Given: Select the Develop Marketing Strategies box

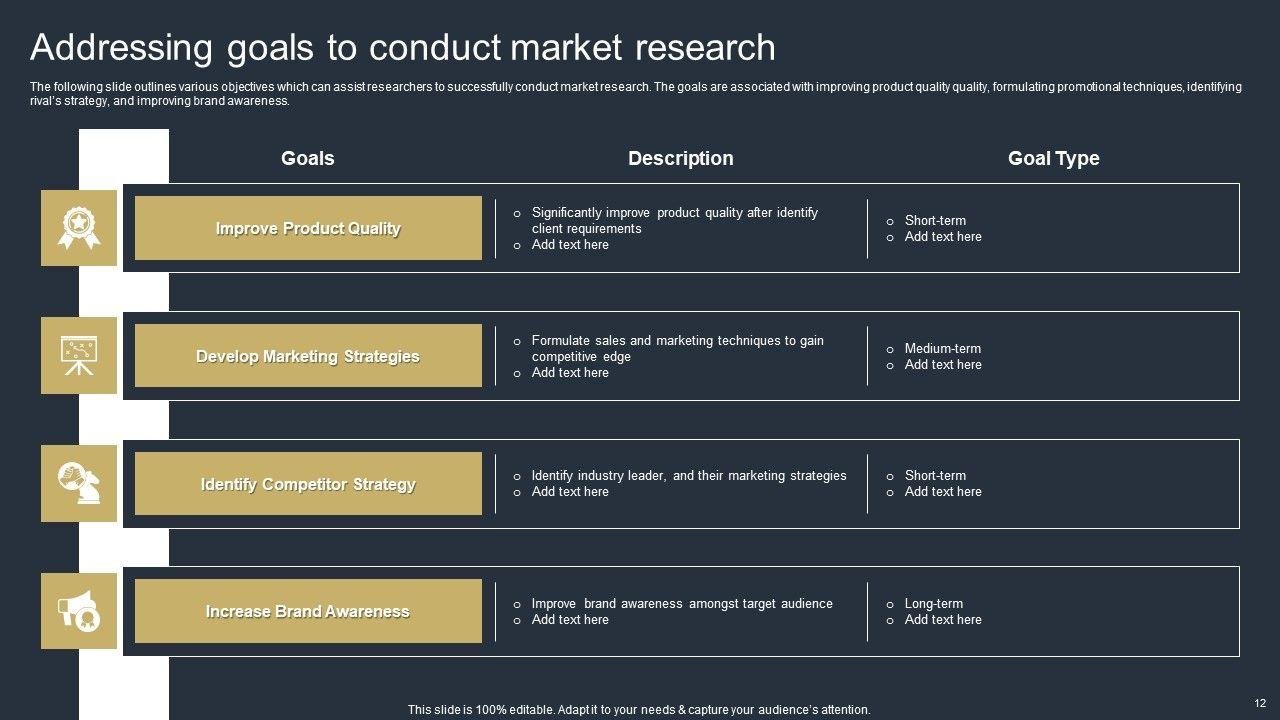Looking at the screenshot, I should tap(308, 356).
